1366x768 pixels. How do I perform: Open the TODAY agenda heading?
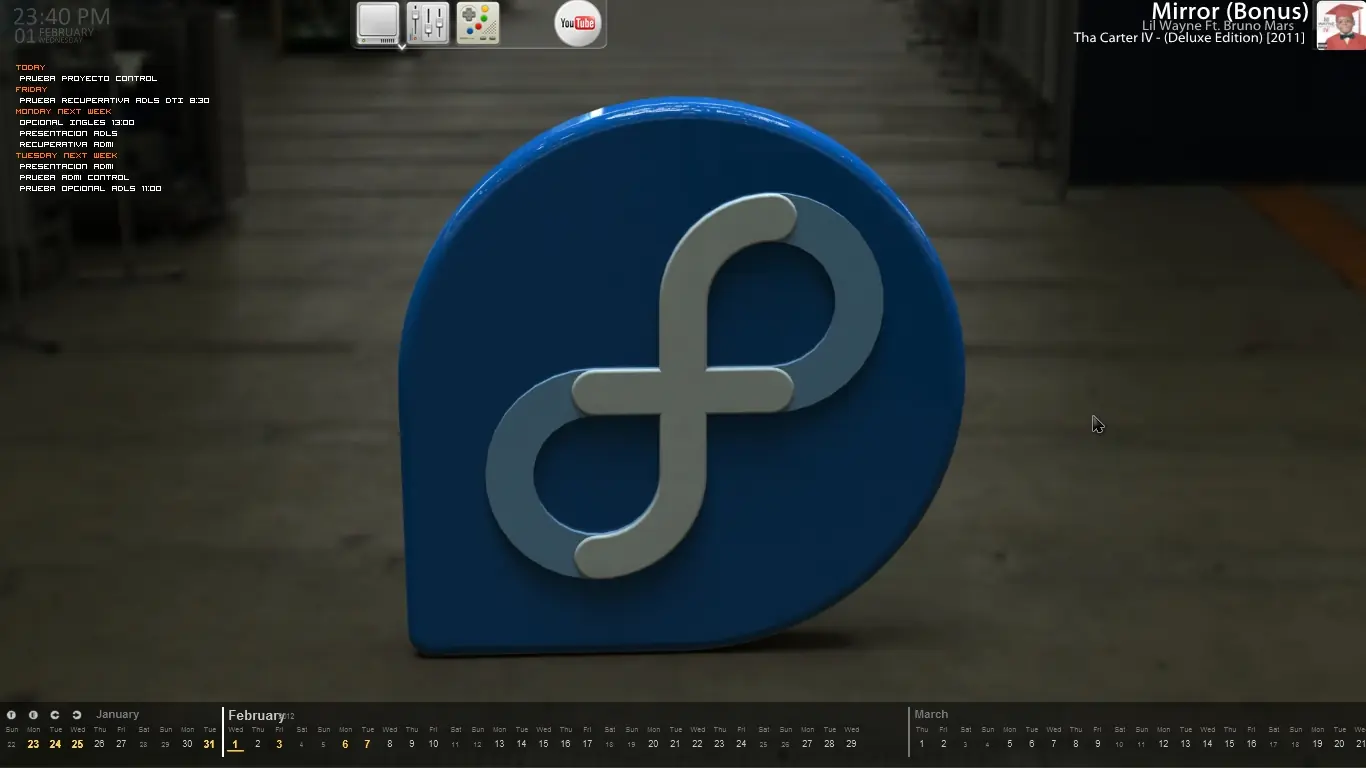point(31,67)
